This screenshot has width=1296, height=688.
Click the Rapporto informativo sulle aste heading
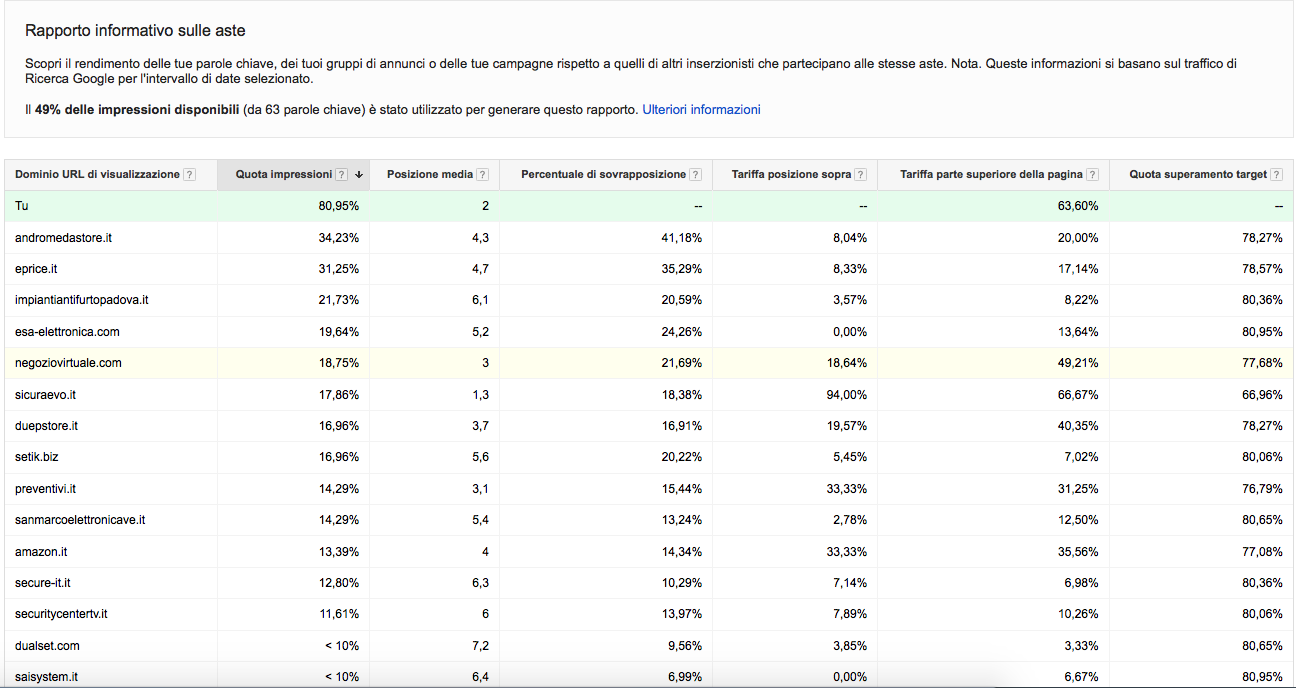135,31
